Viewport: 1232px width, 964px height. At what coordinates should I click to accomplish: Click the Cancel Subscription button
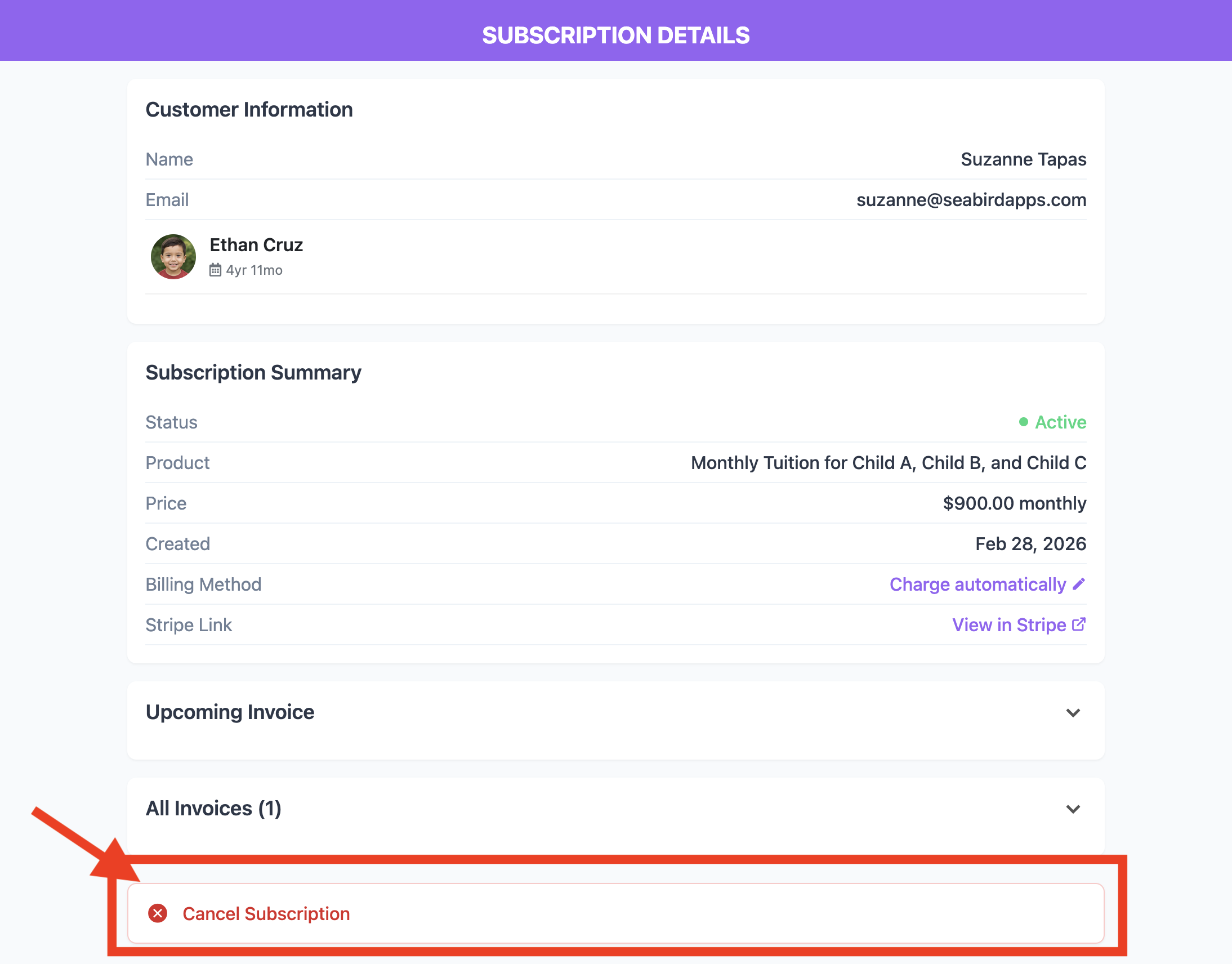[x=615, y=913]
